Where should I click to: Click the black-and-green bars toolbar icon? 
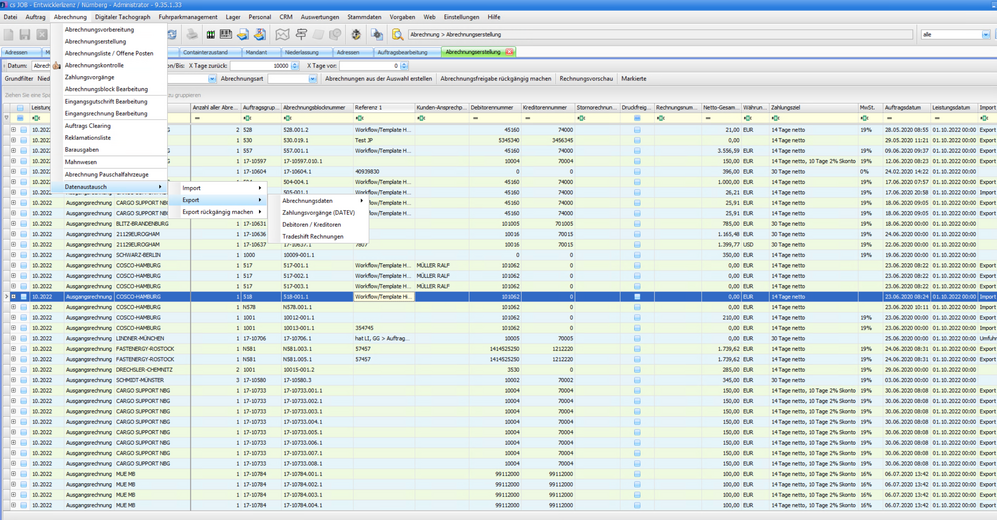coord(210,34)
